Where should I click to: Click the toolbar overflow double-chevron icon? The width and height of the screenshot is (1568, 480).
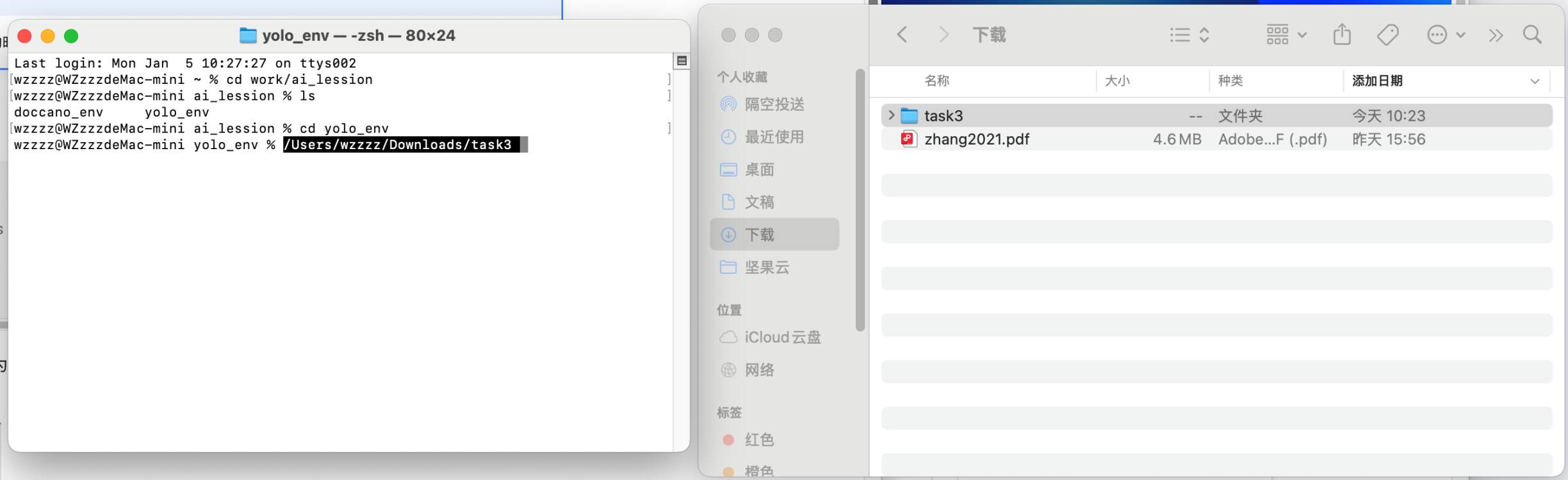pos(1496,35)
